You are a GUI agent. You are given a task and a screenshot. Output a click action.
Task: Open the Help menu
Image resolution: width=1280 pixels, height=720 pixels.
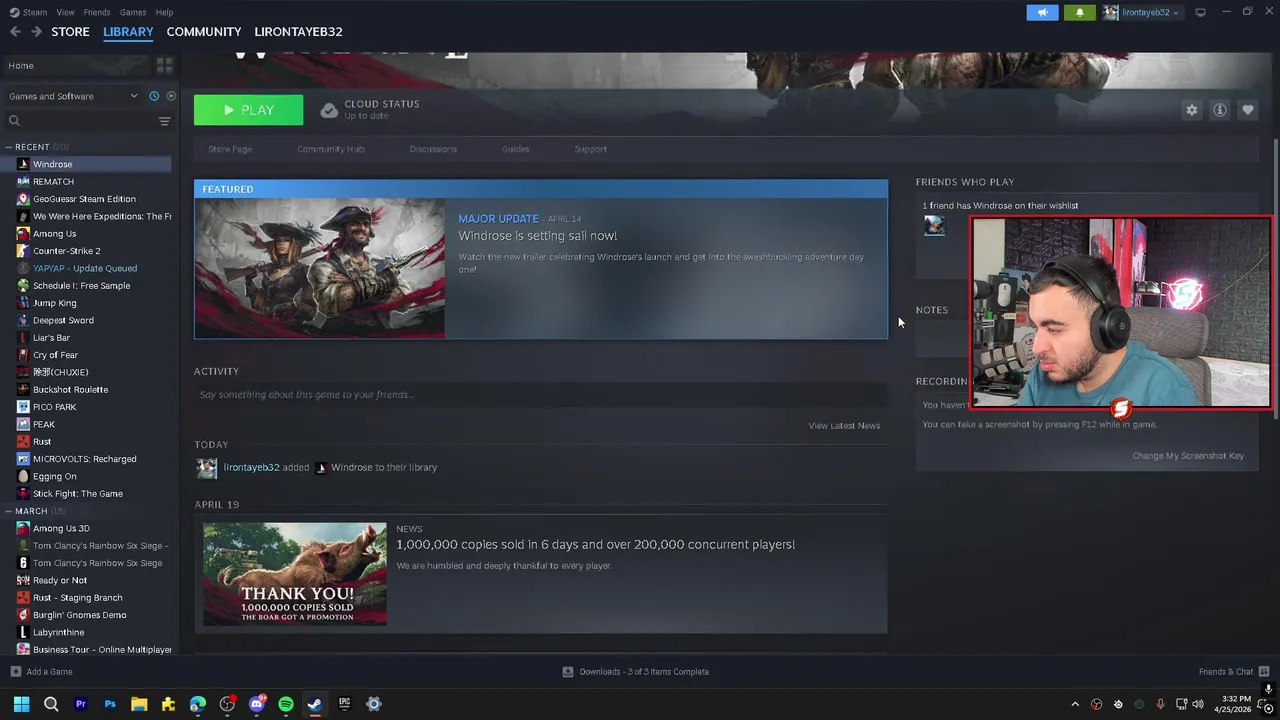(x=165, y=12)
